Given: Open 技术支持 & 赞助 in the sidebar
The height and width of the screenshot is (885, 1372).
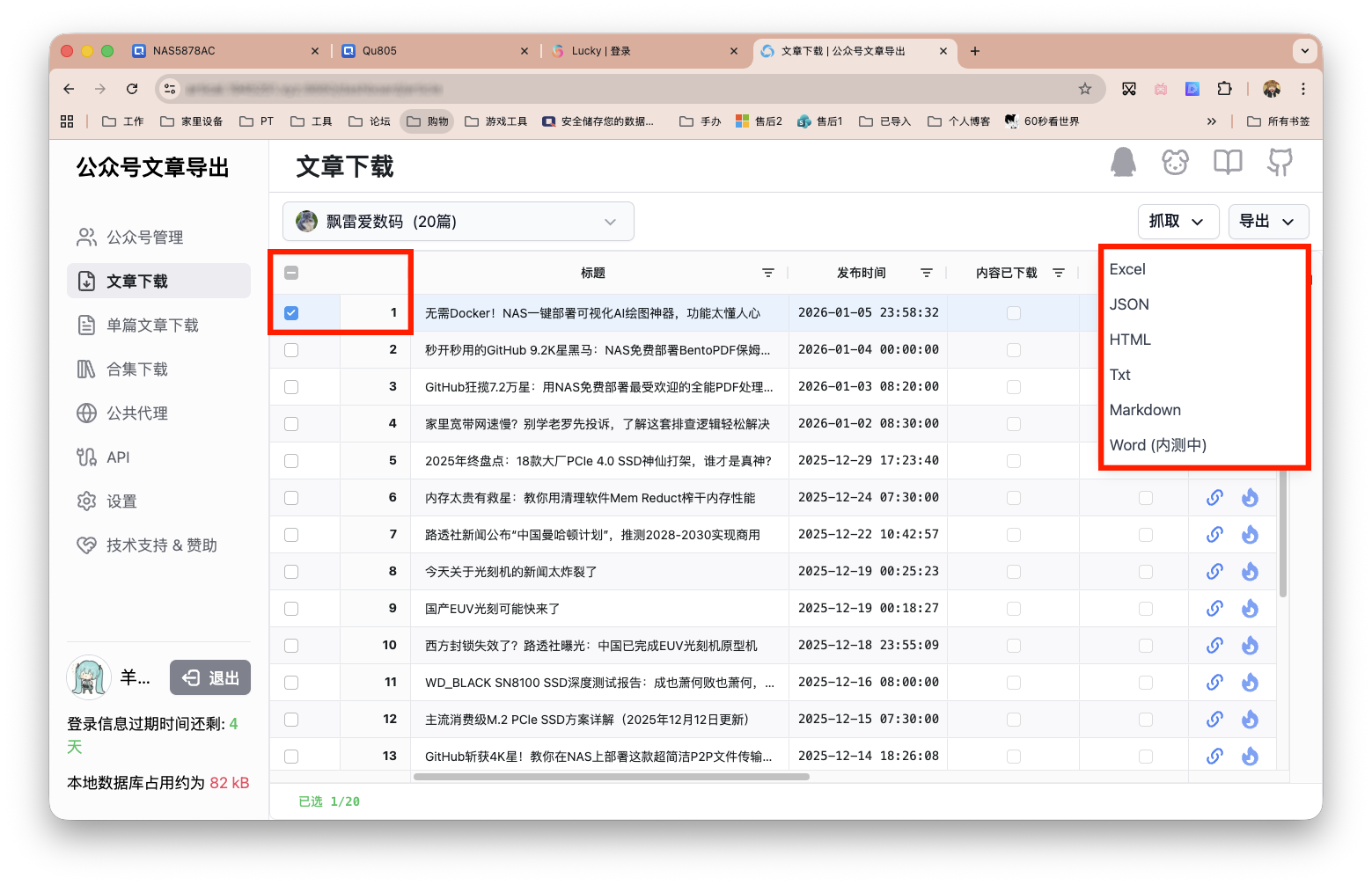Looking at the screenshot, I should 161,545.
